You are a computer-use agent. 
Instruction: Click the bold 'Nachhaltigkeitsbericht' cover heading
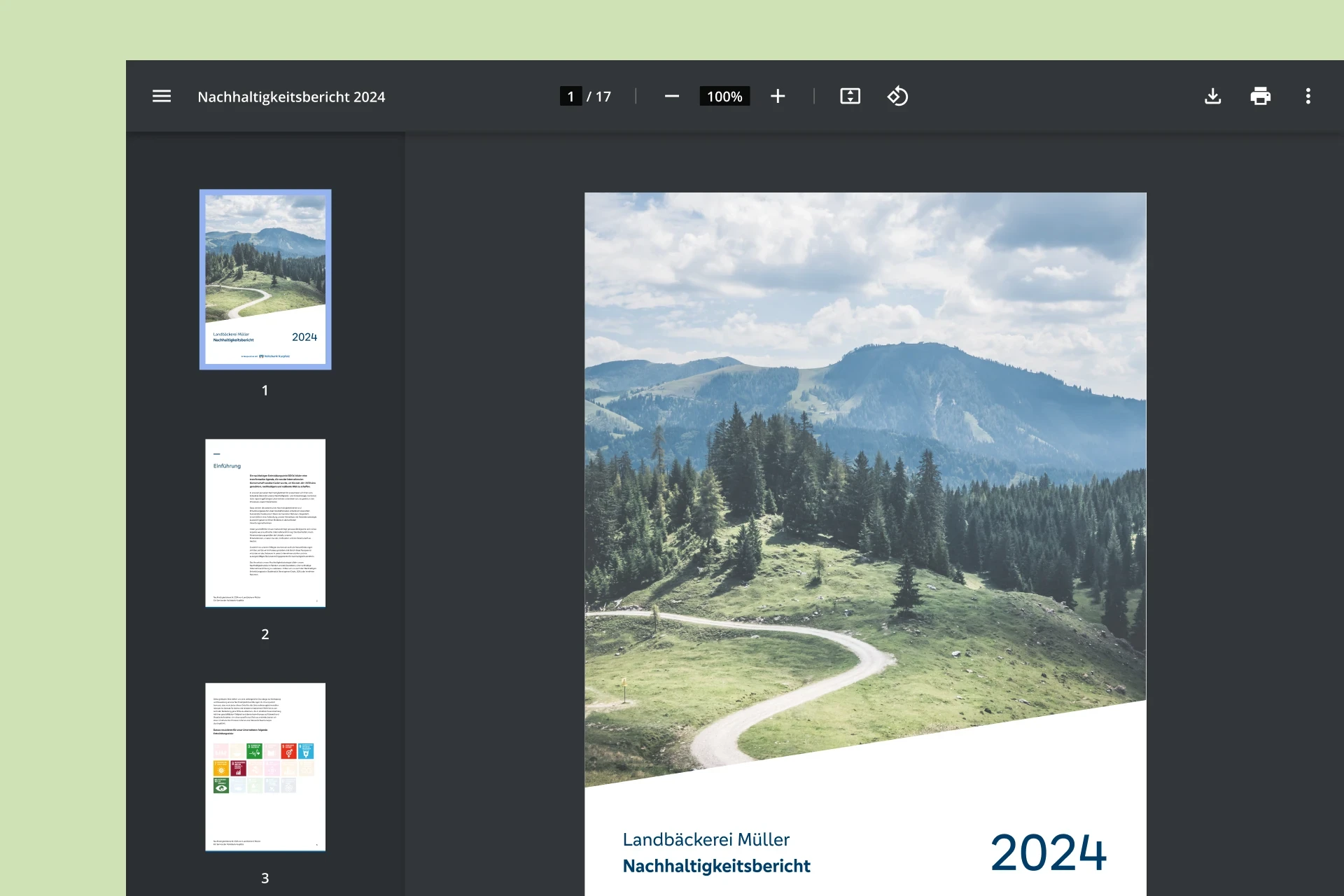(x=716, y=866)
